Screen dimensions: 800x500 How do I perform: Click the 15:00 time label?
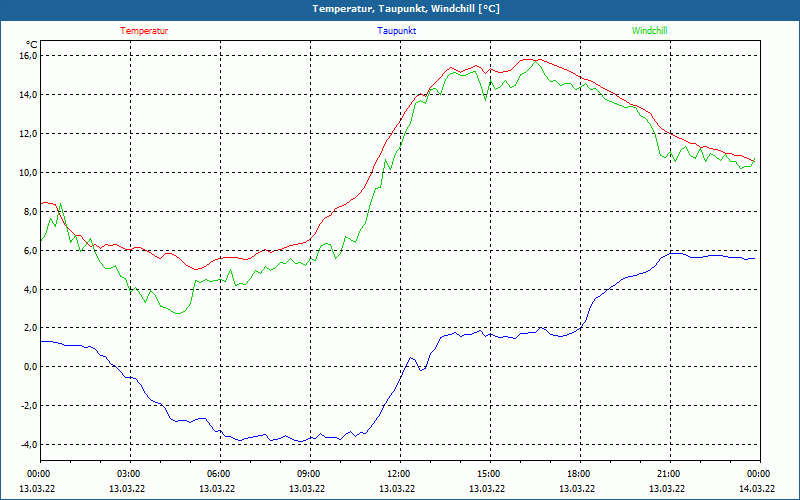(490, 473)
